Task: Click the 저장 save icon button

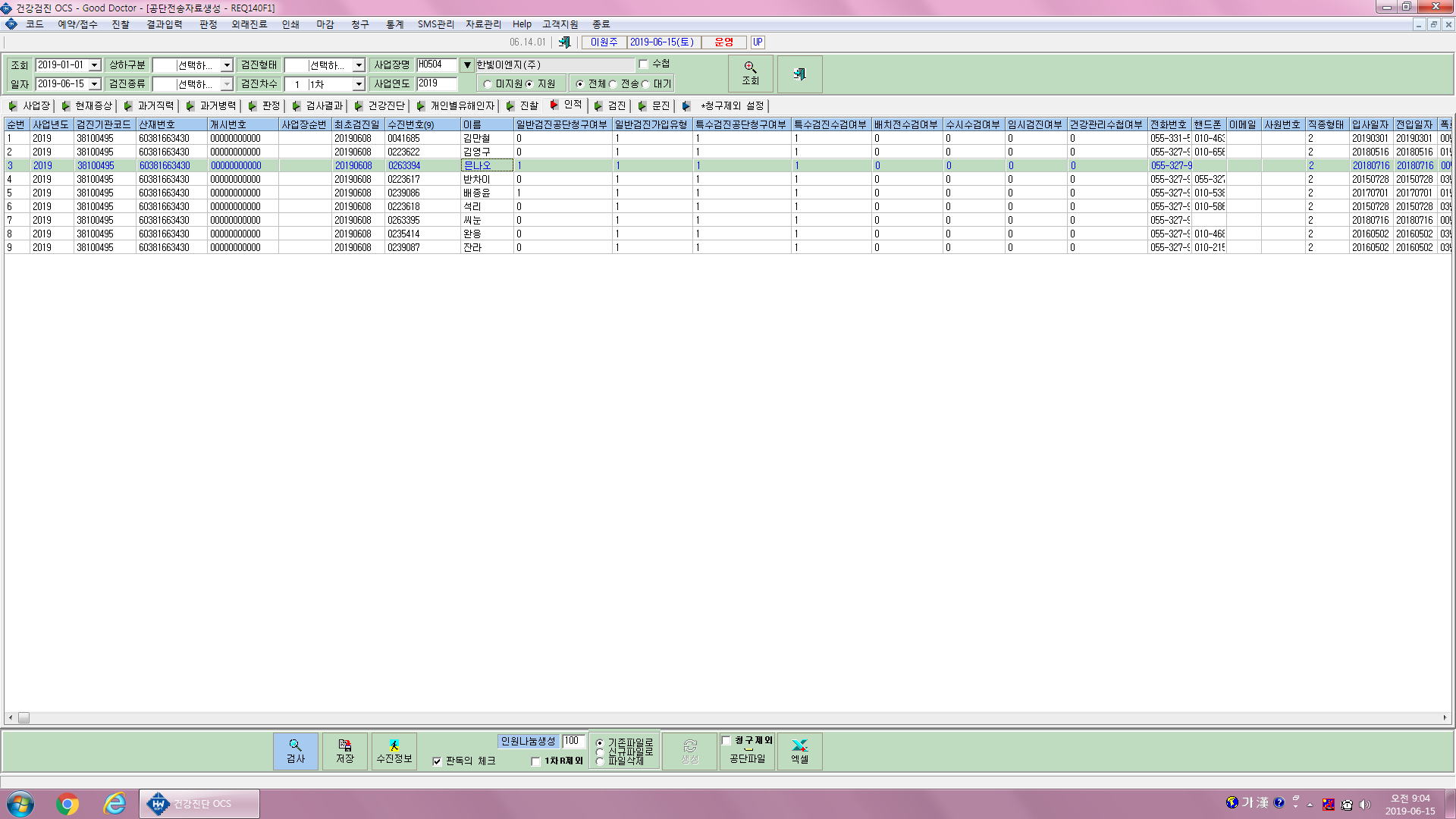Action: click(345, 751)
